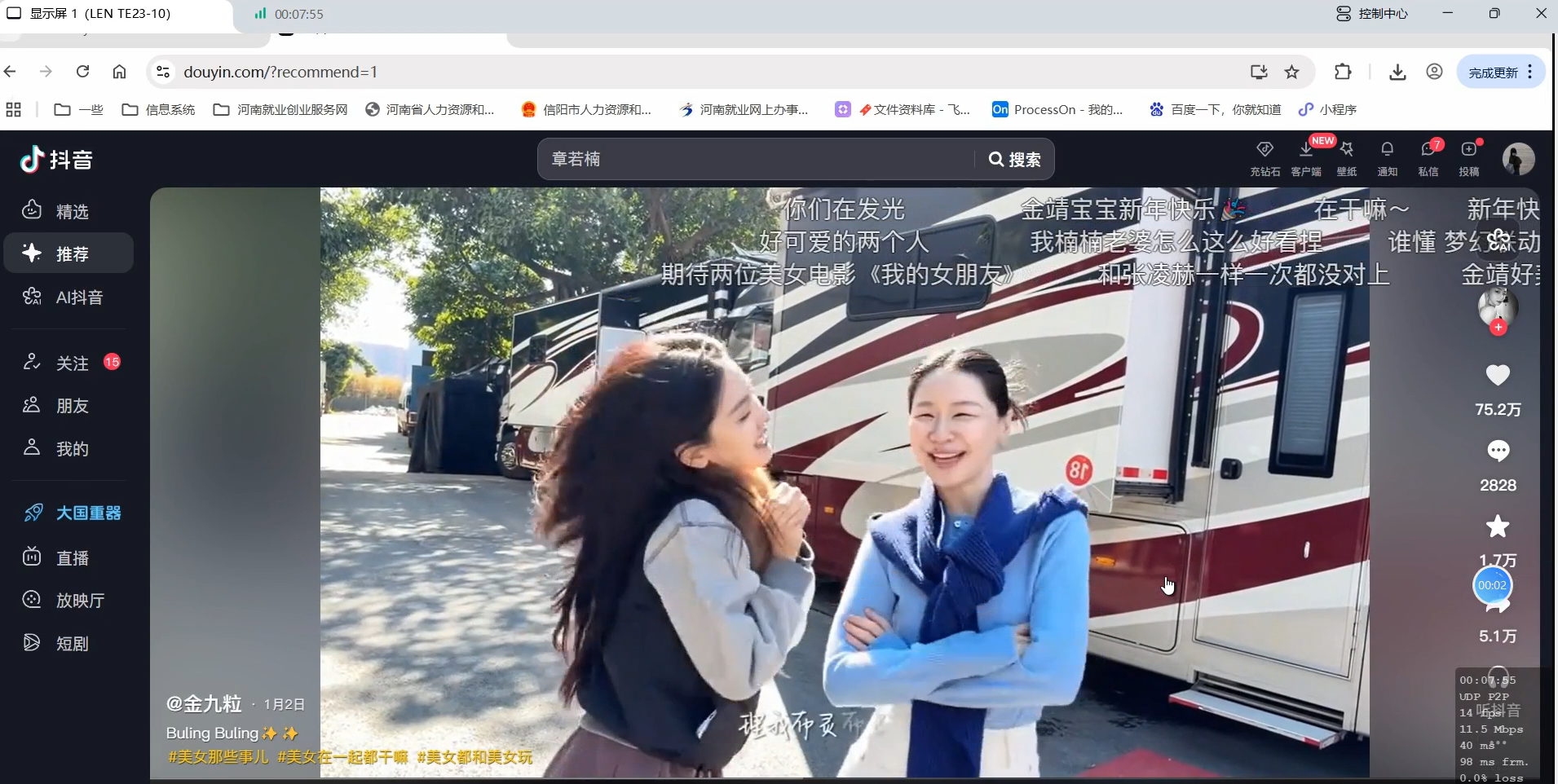The image size is (1558, 784).
Task: Open 控制中心 in the remote window title bar
Action: (1372, 14)
